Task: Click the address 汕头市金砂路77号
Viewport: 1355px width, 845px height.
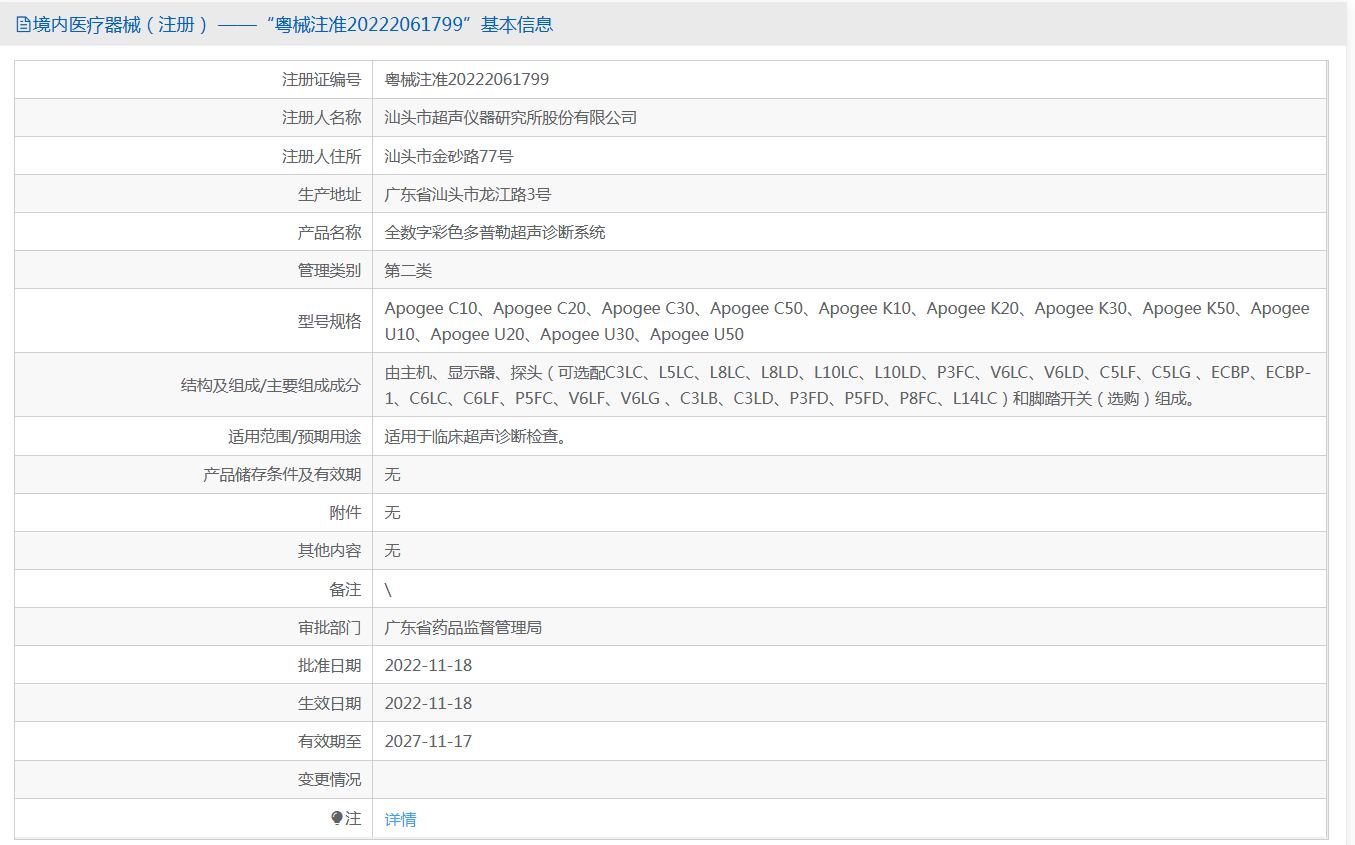Action: click(x=449, y=156)
